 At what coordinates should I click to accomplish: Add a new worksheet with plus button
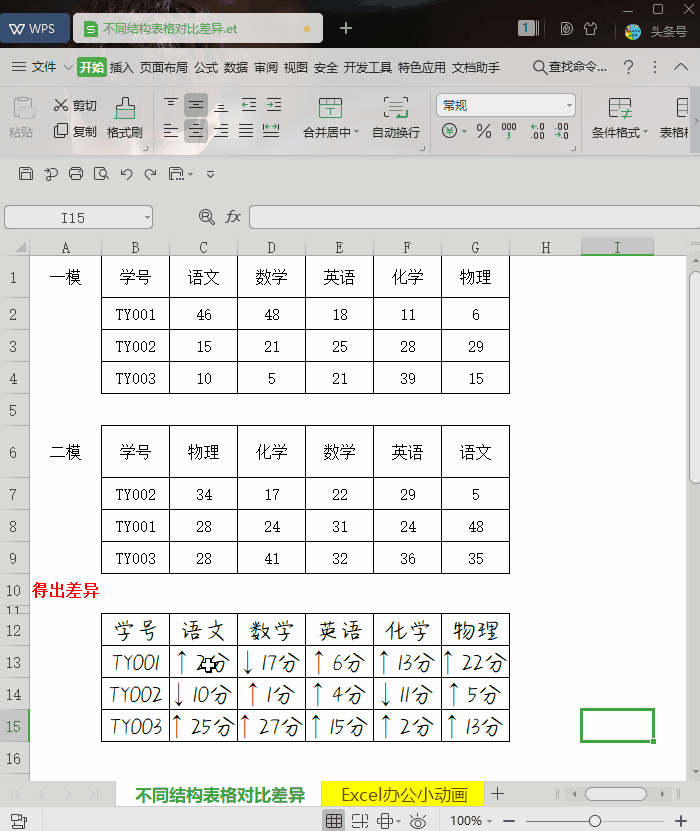(497, 794)
